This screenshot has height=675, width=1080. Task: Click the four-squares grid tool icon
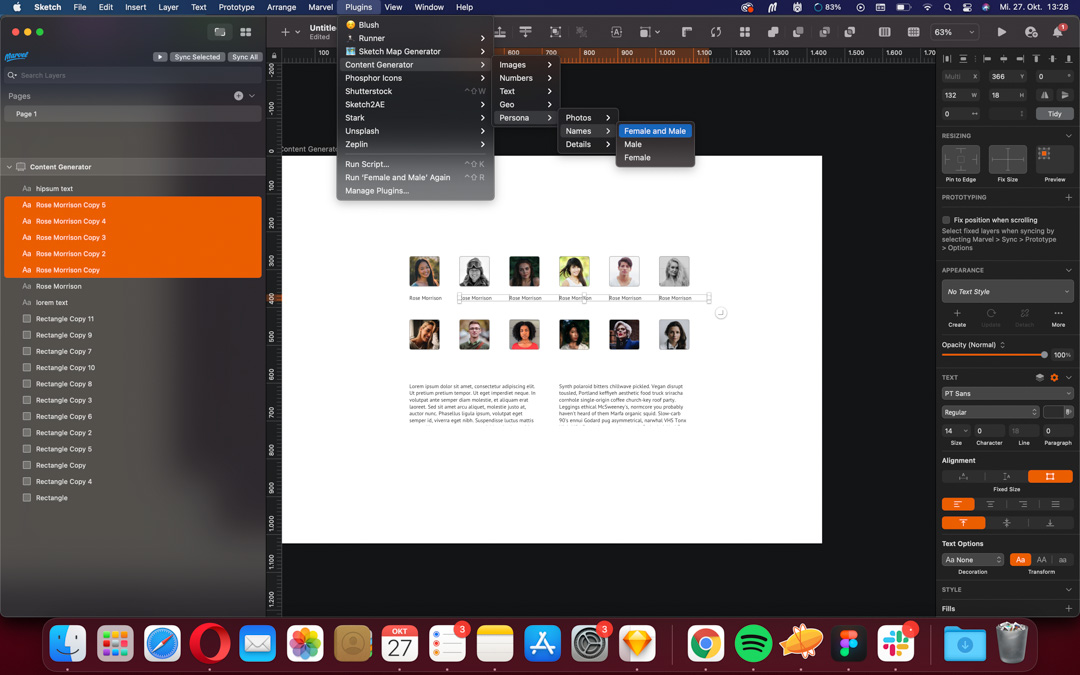point(745,32)
